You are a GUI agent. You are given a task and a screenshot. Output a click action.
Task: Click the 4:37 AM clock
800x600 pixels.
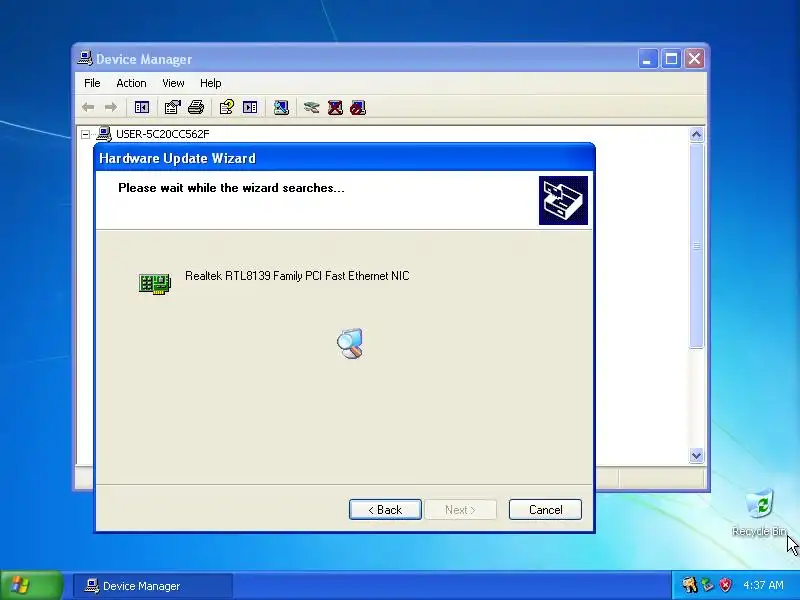[x=763, y=585]
